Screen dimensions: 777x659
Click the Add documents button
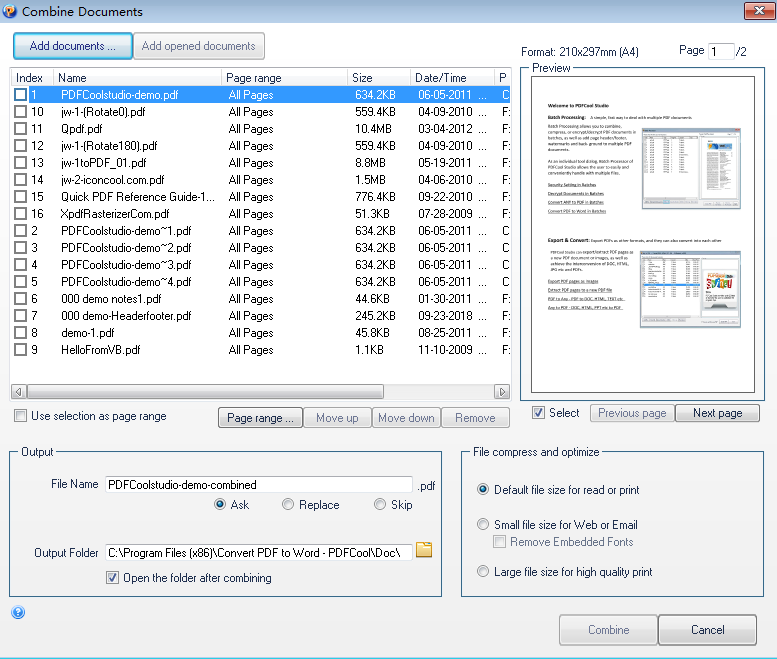(73, 46)
